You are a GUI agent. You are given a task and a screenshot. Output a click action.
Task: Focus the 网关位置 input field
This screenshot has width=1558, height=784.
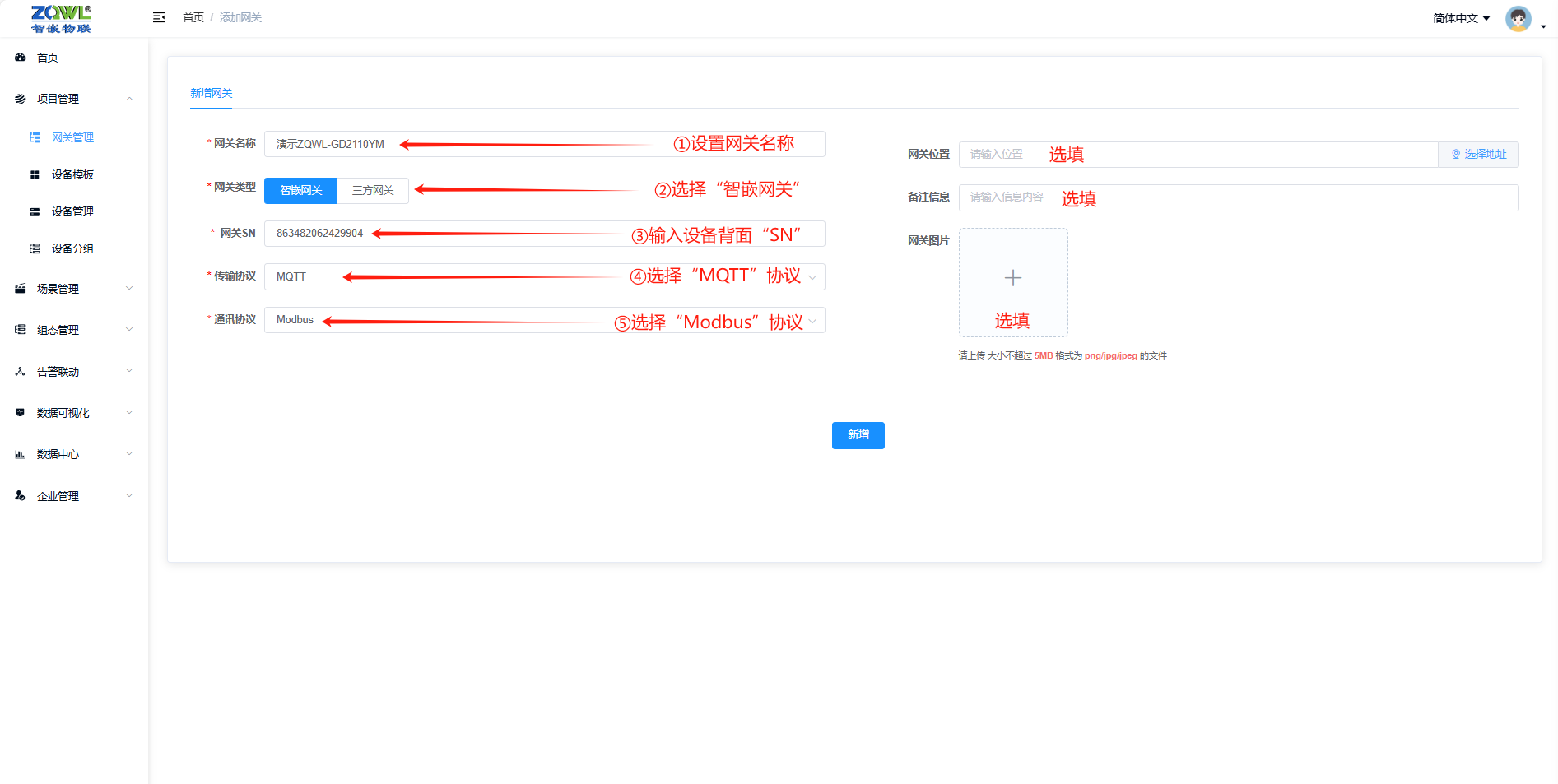1198,155
